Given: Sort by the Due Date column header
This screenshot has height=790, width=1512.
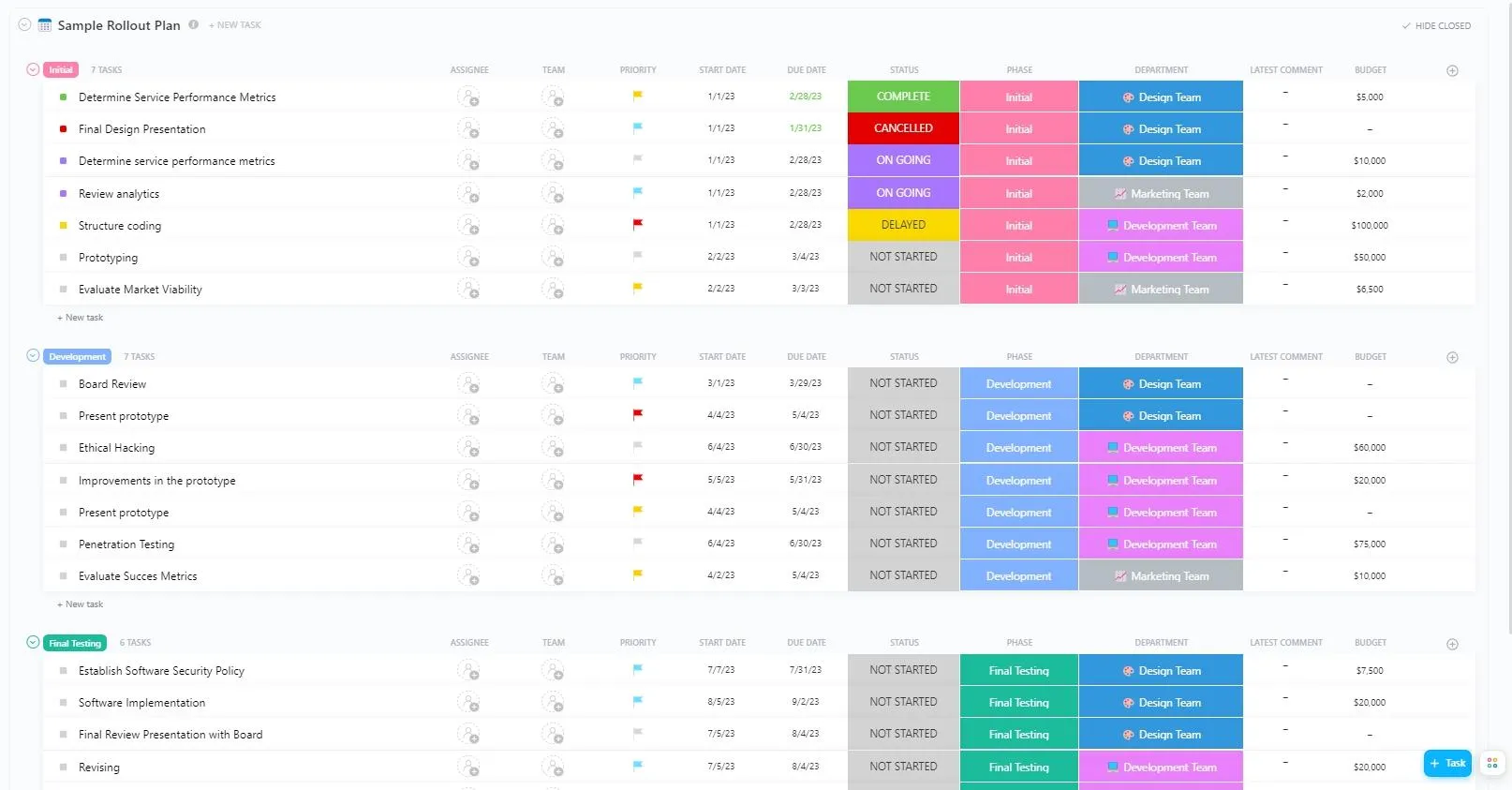Looking at the screenshot, I should (x=807, y=70).
